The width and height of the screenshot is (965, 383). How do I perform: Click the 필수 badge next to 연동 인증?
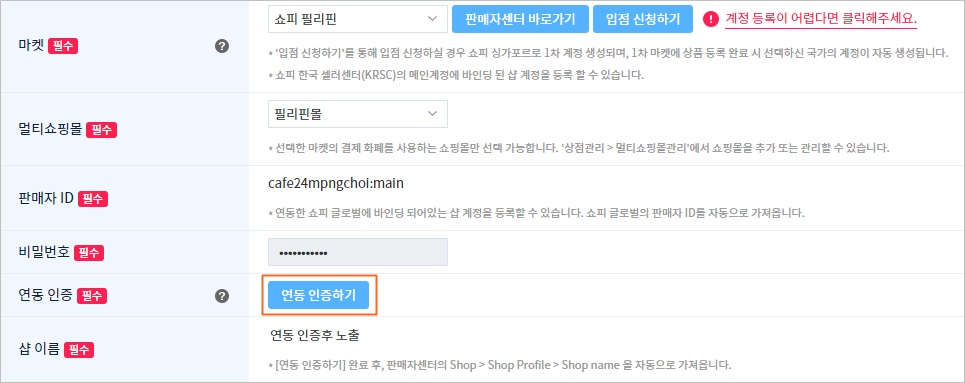pos(92,296)
